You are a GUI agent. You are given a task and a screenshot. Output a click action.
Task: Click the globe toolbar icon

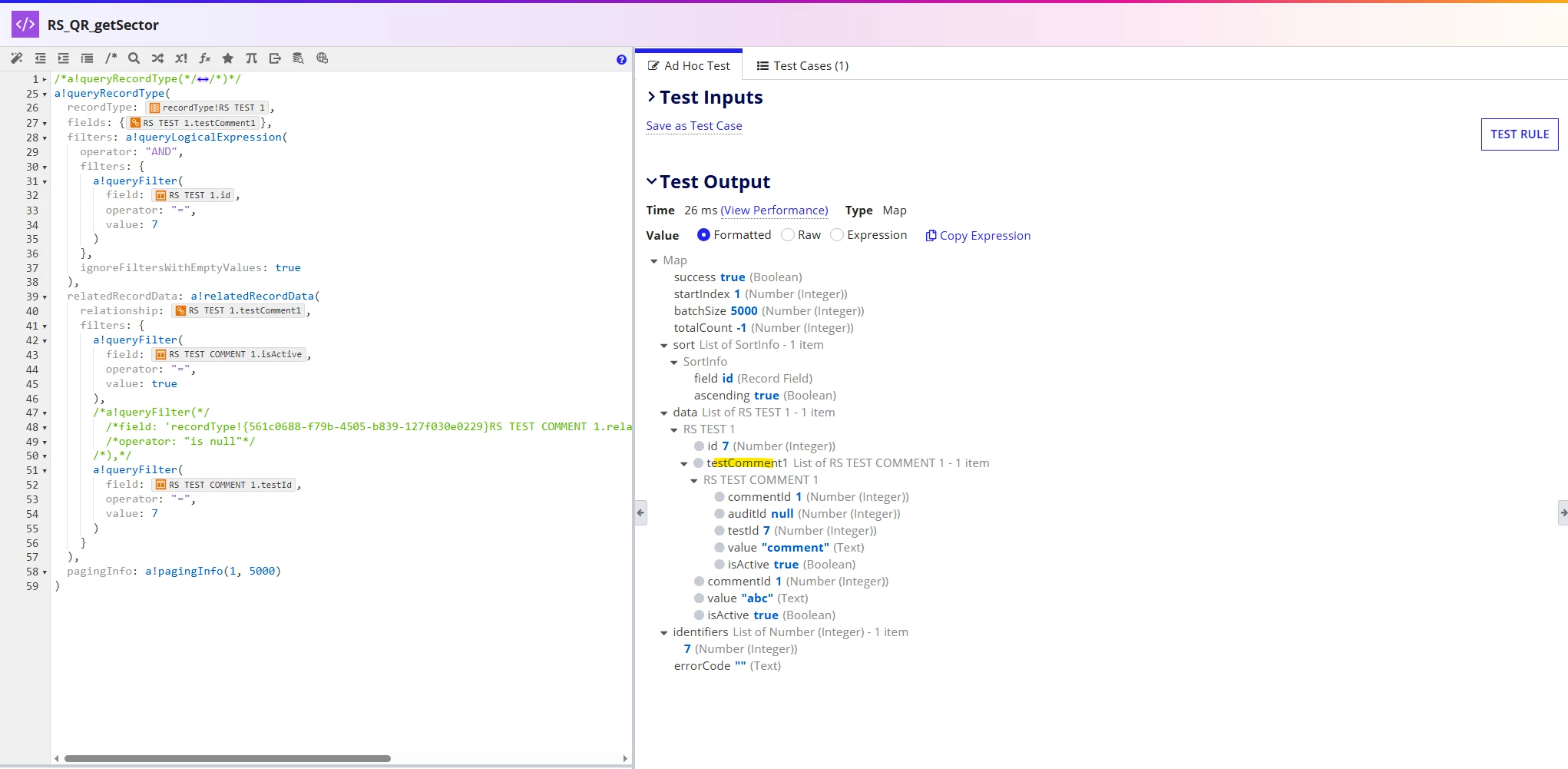click(322, 58)
